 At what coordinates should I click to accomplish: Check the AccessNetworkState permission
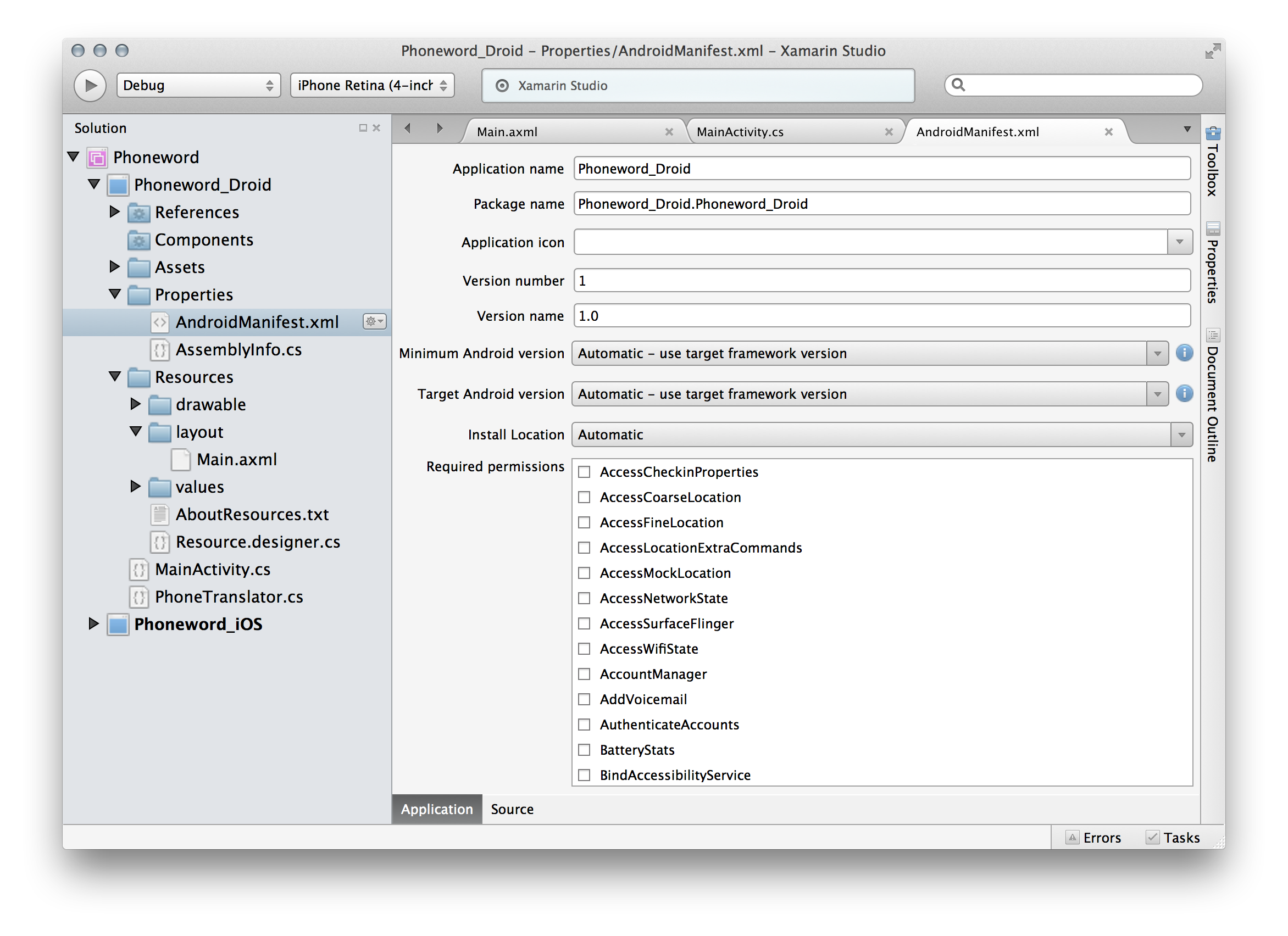[584, 598]
